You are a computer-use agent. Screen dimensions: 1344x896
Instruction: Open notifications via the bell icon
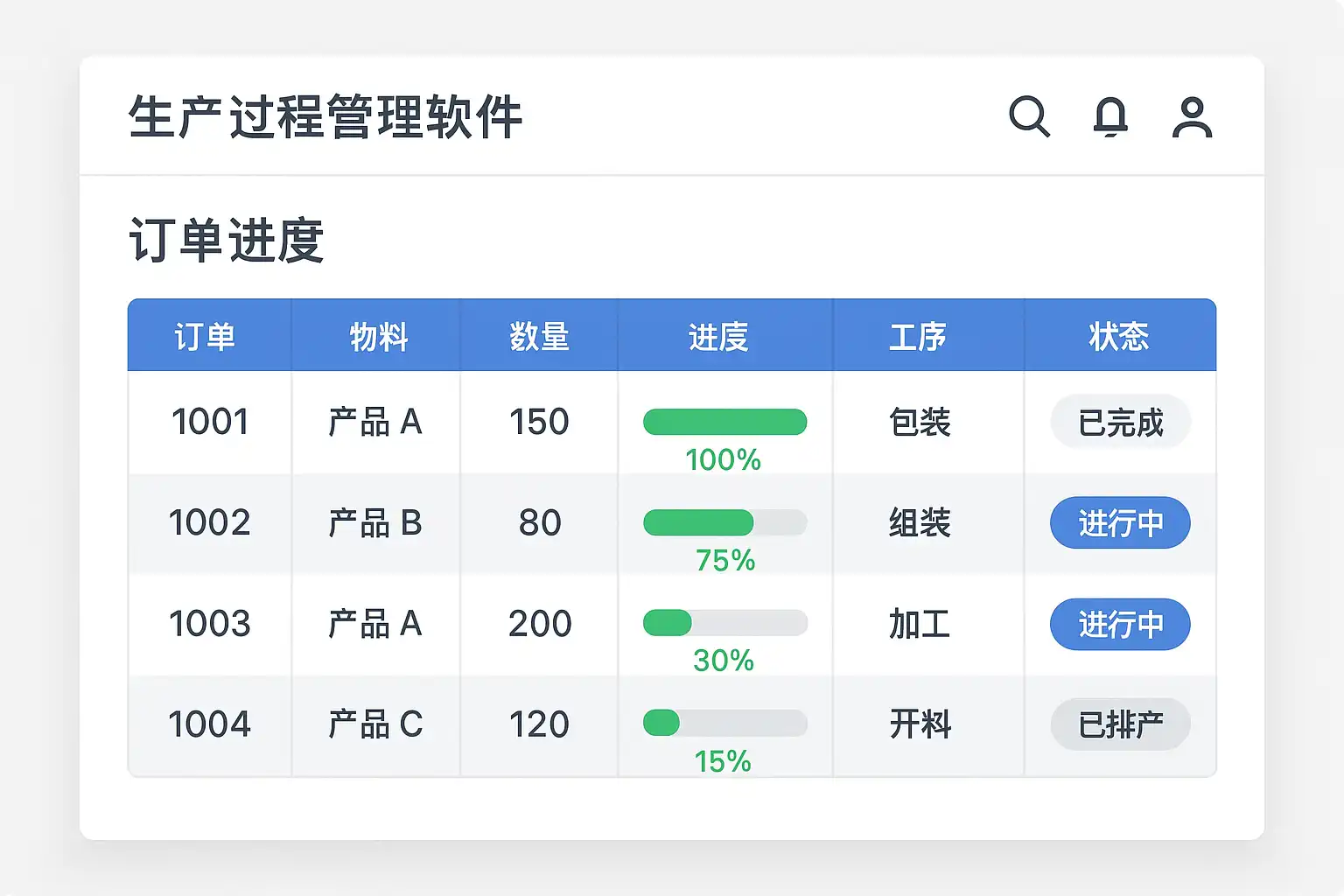[1110, 116]
